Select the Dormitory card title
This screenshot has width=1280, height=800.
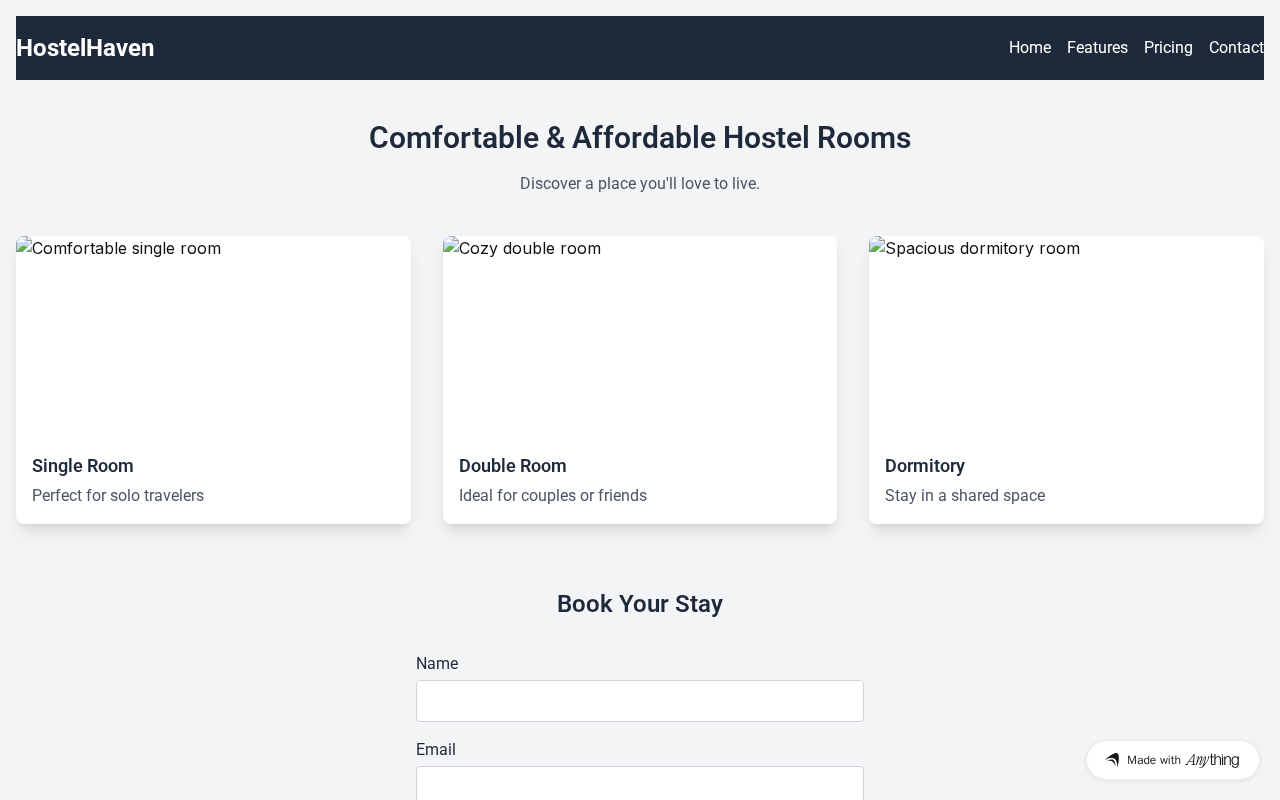925,466
